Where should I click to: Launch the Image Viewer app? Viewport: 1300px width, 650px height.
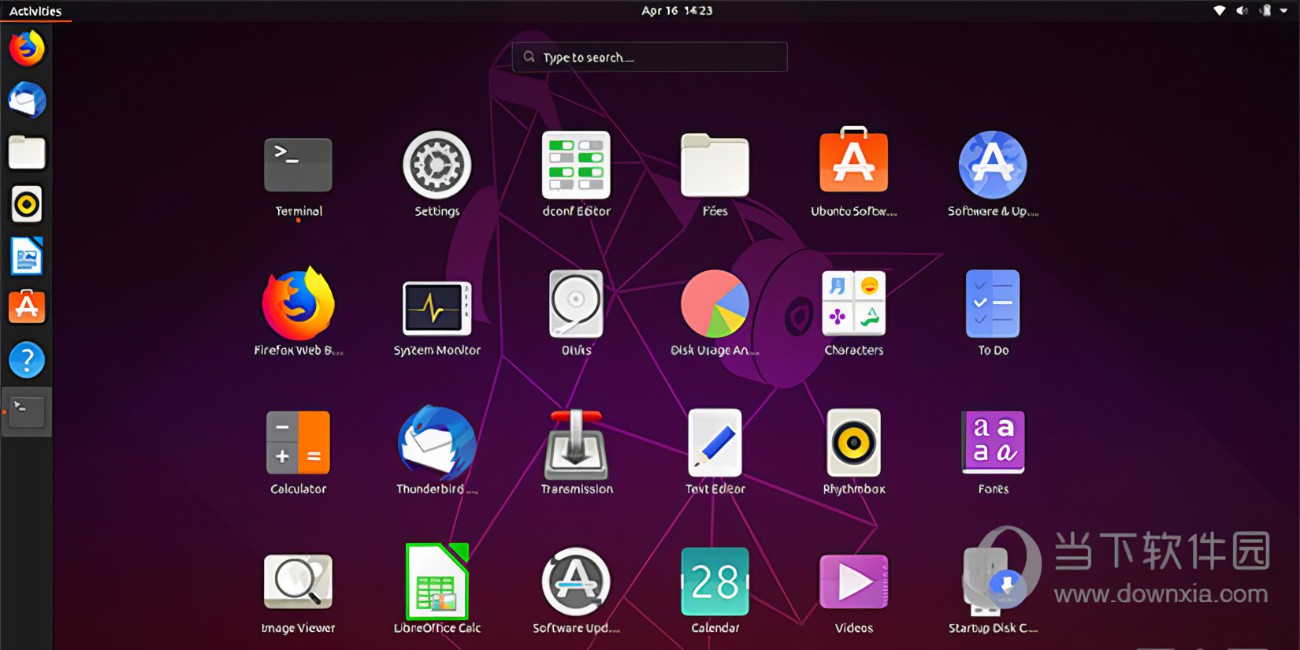(x=298, y=582)
